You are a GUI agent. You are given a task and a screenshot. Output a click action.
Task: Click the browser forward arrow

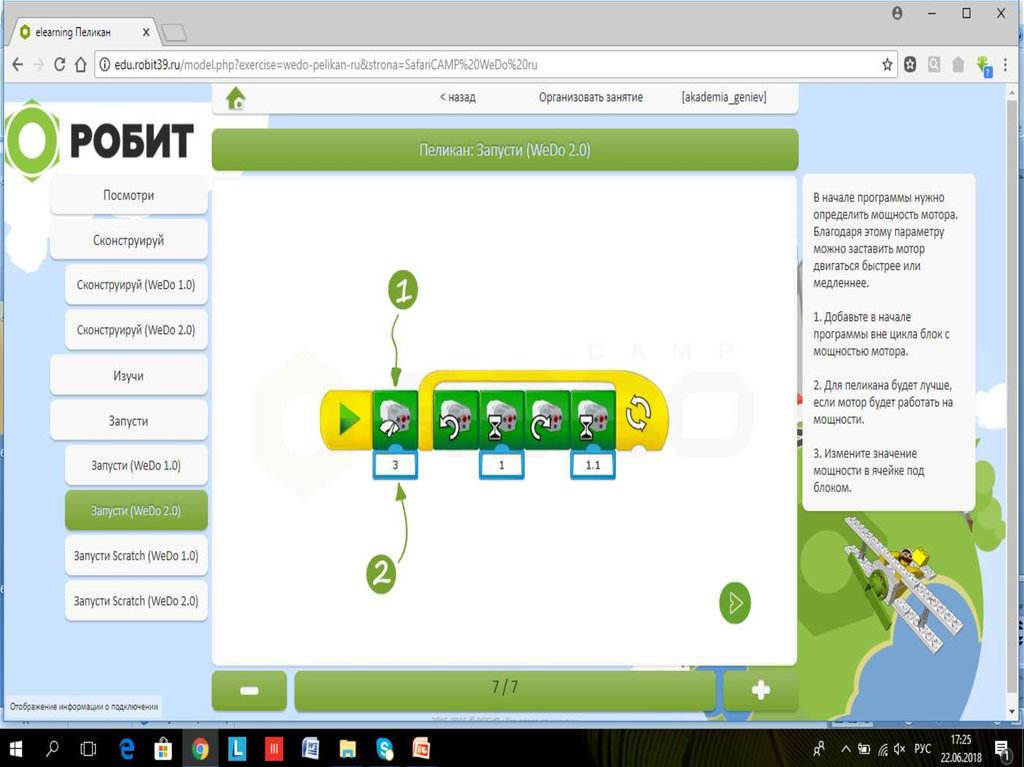[x=38, y=64]
